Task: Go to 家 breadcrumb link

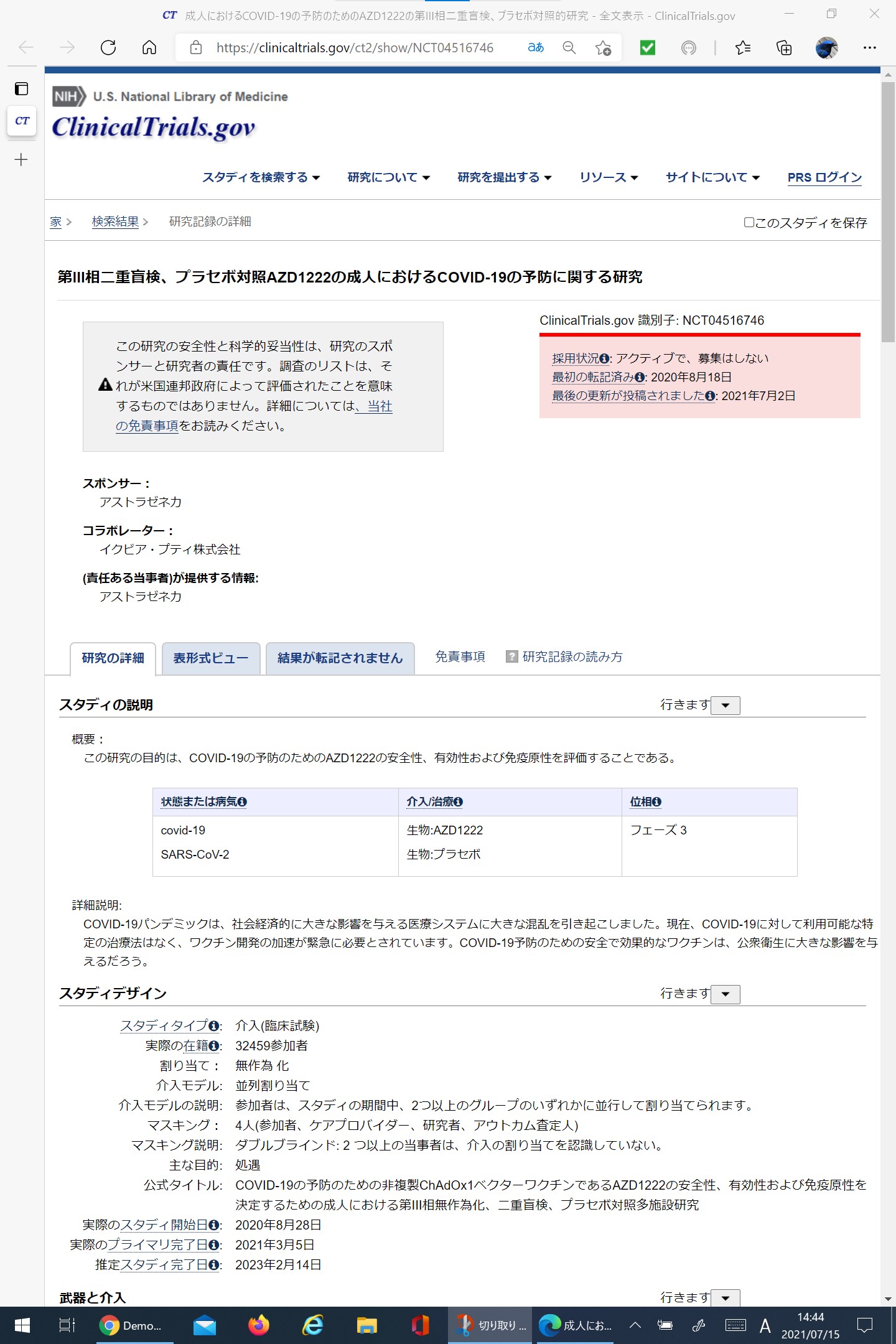Action: (x=56, y=222)
